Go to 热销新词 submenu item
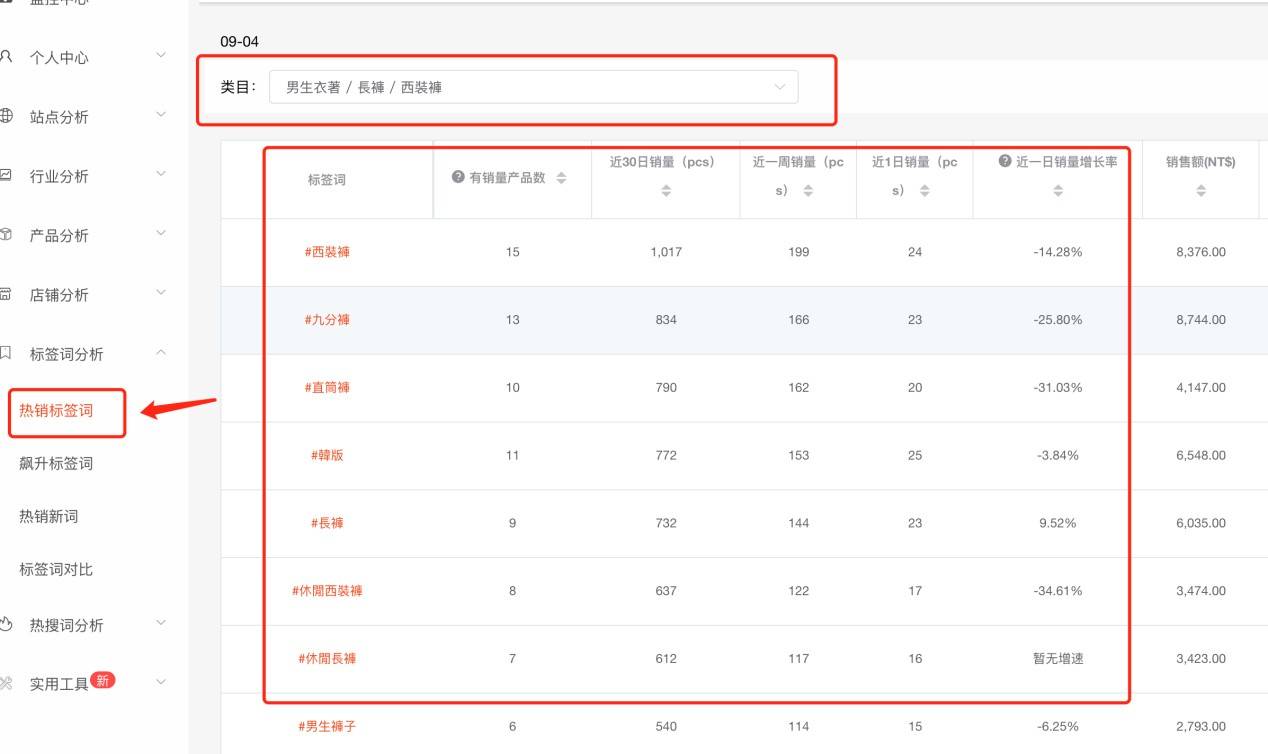The width and height of the screenshot is (1268, 754). click(x=48, y=516)
